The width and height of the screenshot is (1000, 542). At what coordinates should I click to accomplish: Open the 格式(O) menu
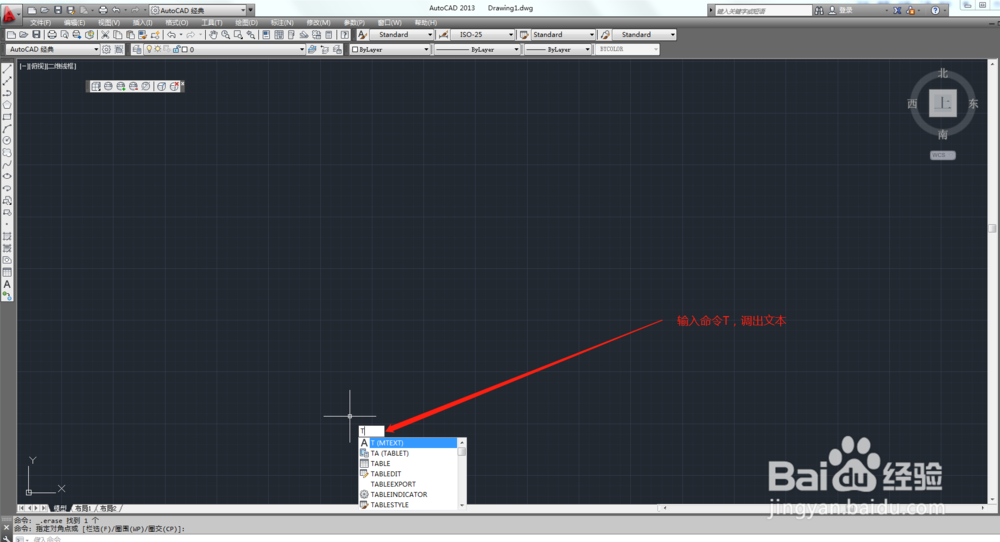177,23
